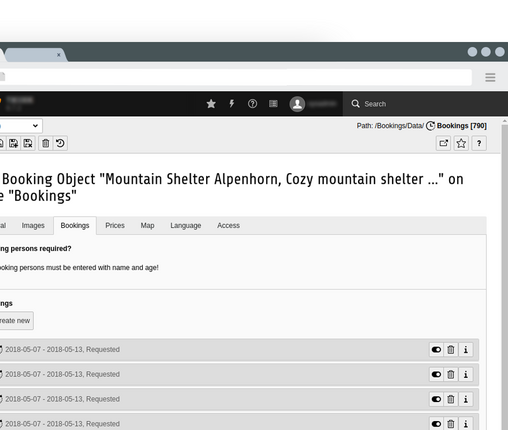Open the bookmarks star in top bar
The image size is (508, 430).
click(x=211, y=104)
